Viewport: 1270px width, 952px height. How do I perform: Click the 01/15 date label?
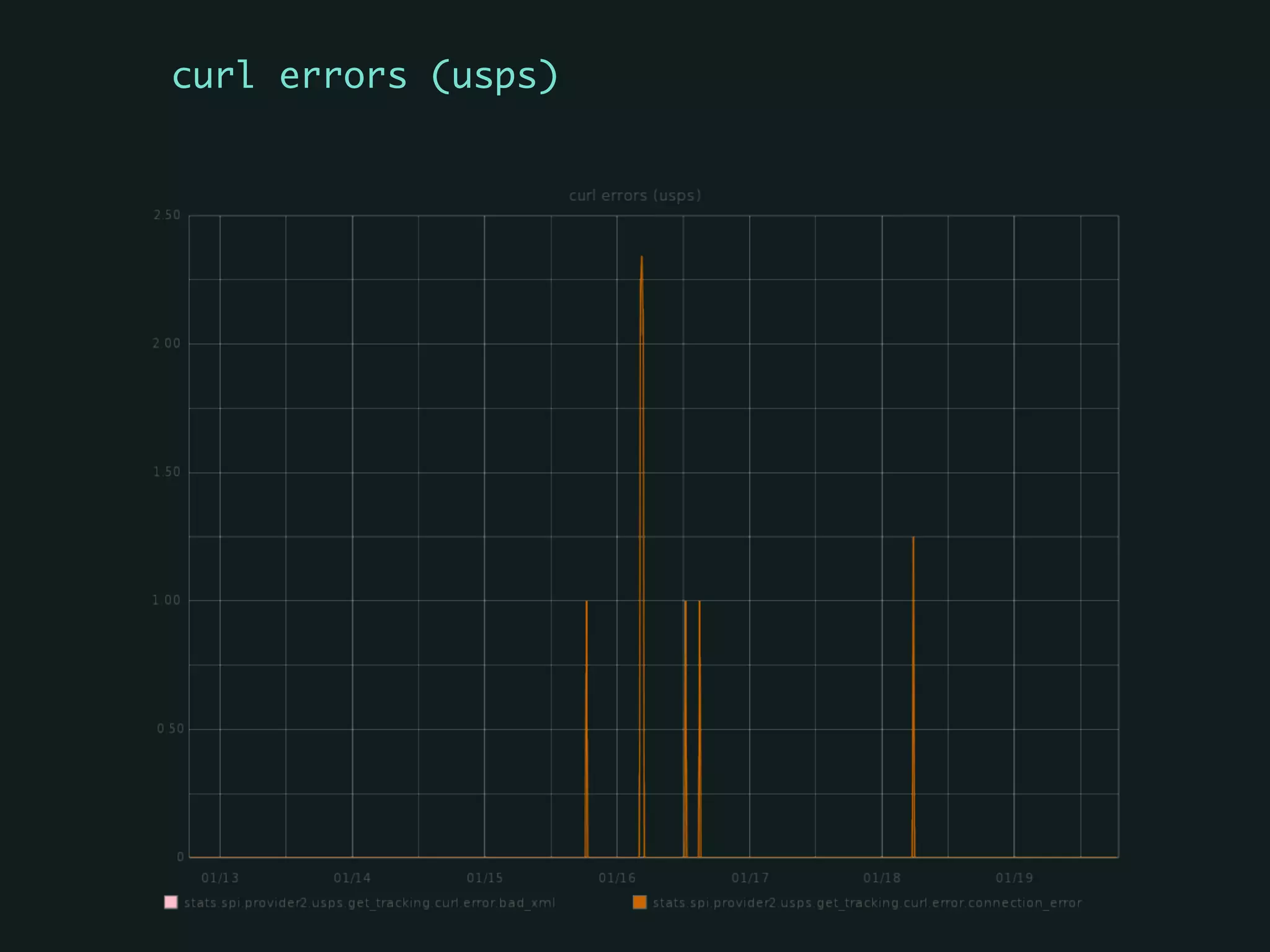485,878
